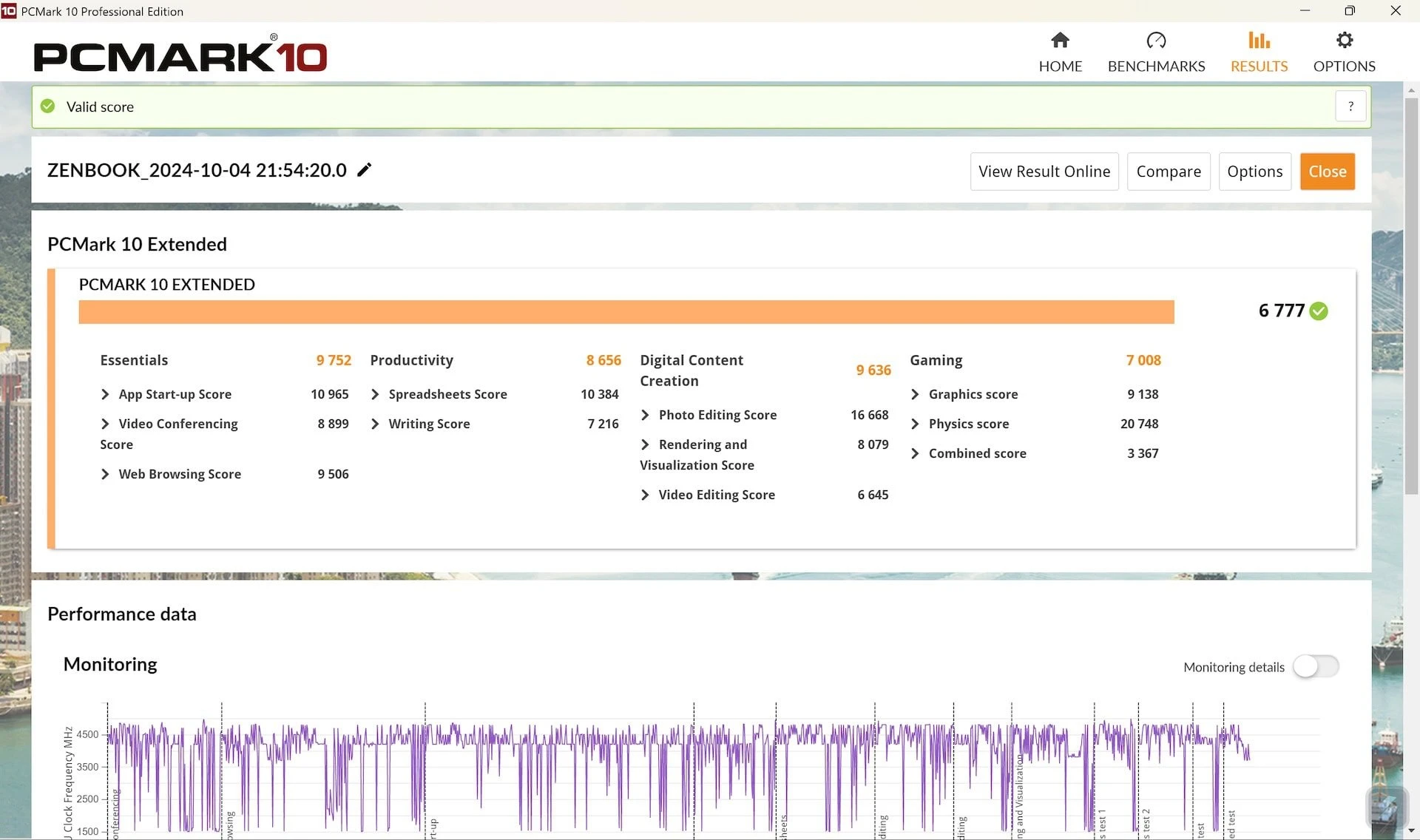Screen dimensions: 1420x840
Task: Click the Performance data heading
Action: (122, 614)
